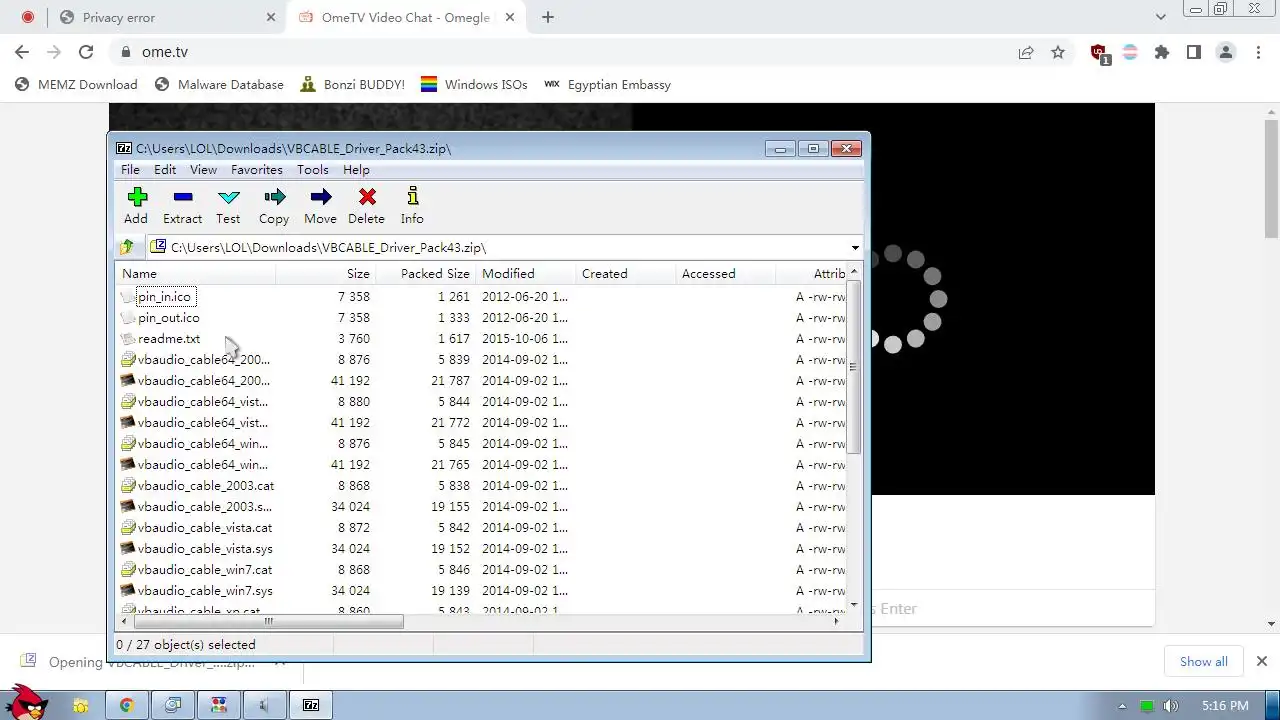Click the Extract toolbar icon
This screenshot has height=720, width=1280.
coord(182,205)
